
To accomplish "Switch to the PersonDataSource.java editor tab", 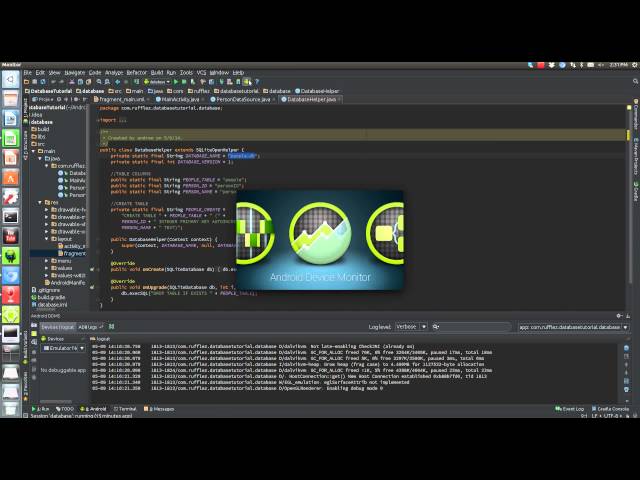I will point(243,99).
